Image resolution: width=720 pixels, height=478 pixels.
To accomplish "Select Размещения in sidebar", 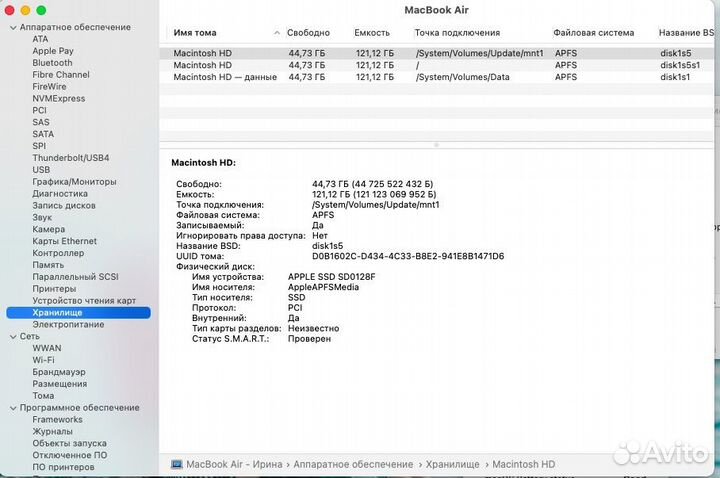I will click(59, 384).
